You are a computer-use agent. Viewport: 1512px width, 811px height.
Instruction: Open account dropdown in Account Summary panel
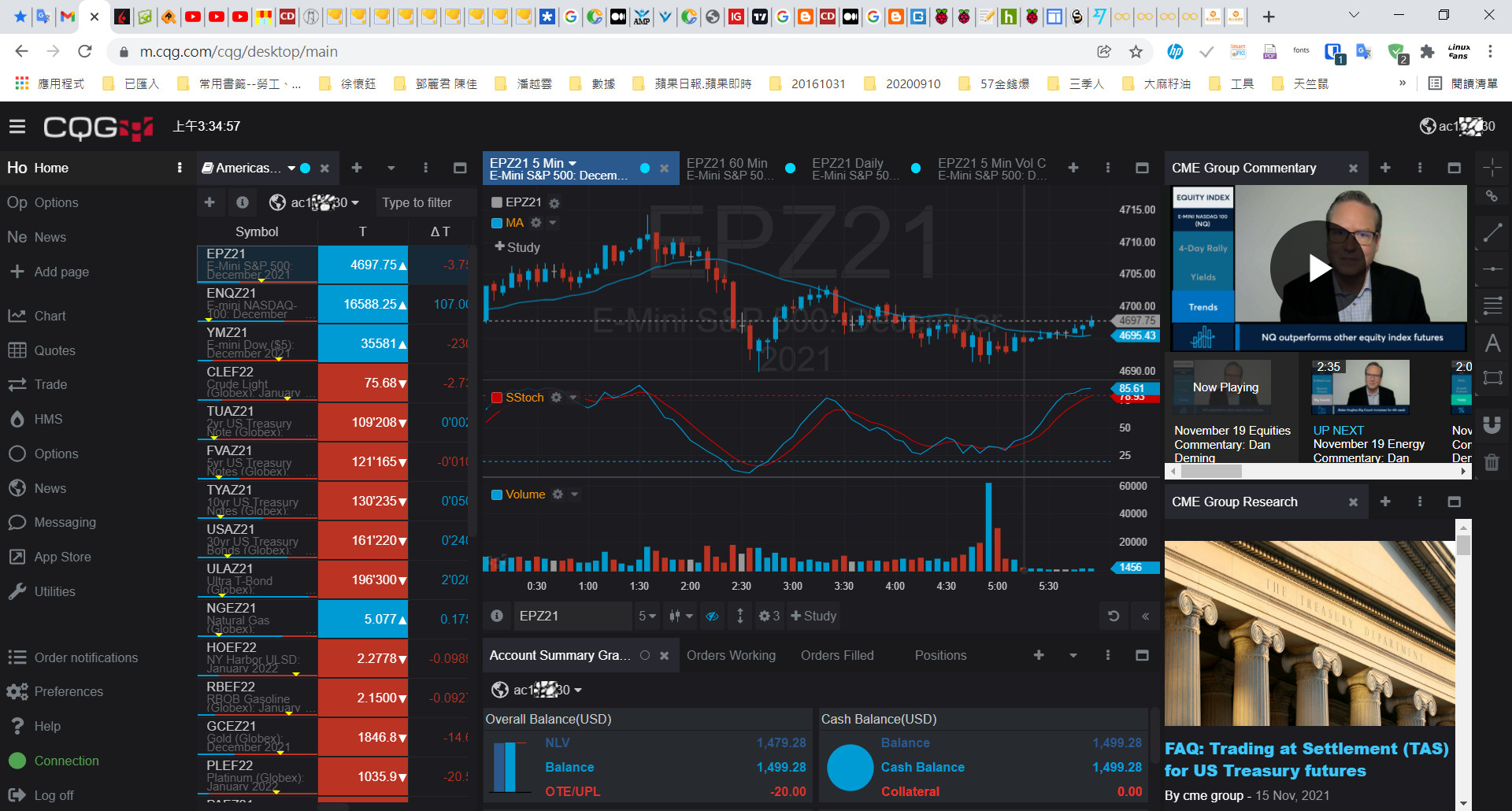pyautogui.click(x=537, y=690)
